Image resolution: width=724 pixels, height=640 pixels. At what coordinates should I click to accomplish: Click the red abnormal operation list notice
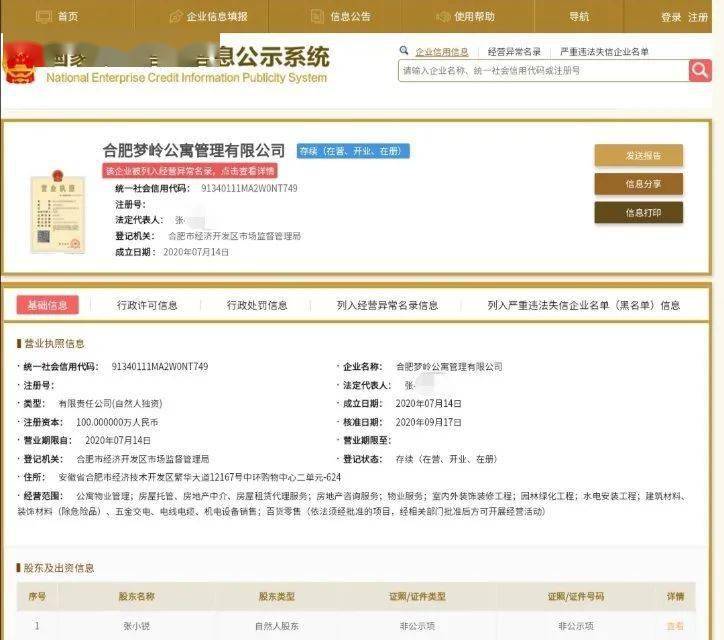pyautogui.click(x=190, y=171)
